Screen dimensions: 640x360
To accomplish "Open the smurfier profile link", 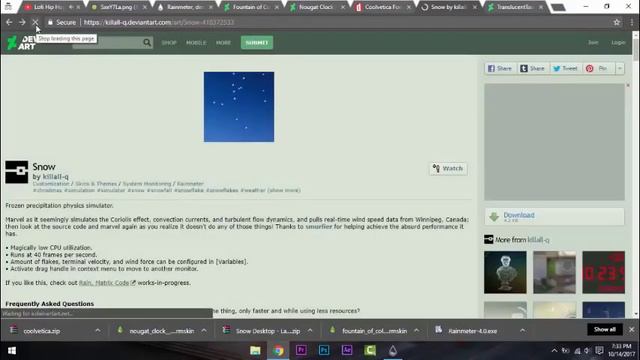I will pos(319,227).
